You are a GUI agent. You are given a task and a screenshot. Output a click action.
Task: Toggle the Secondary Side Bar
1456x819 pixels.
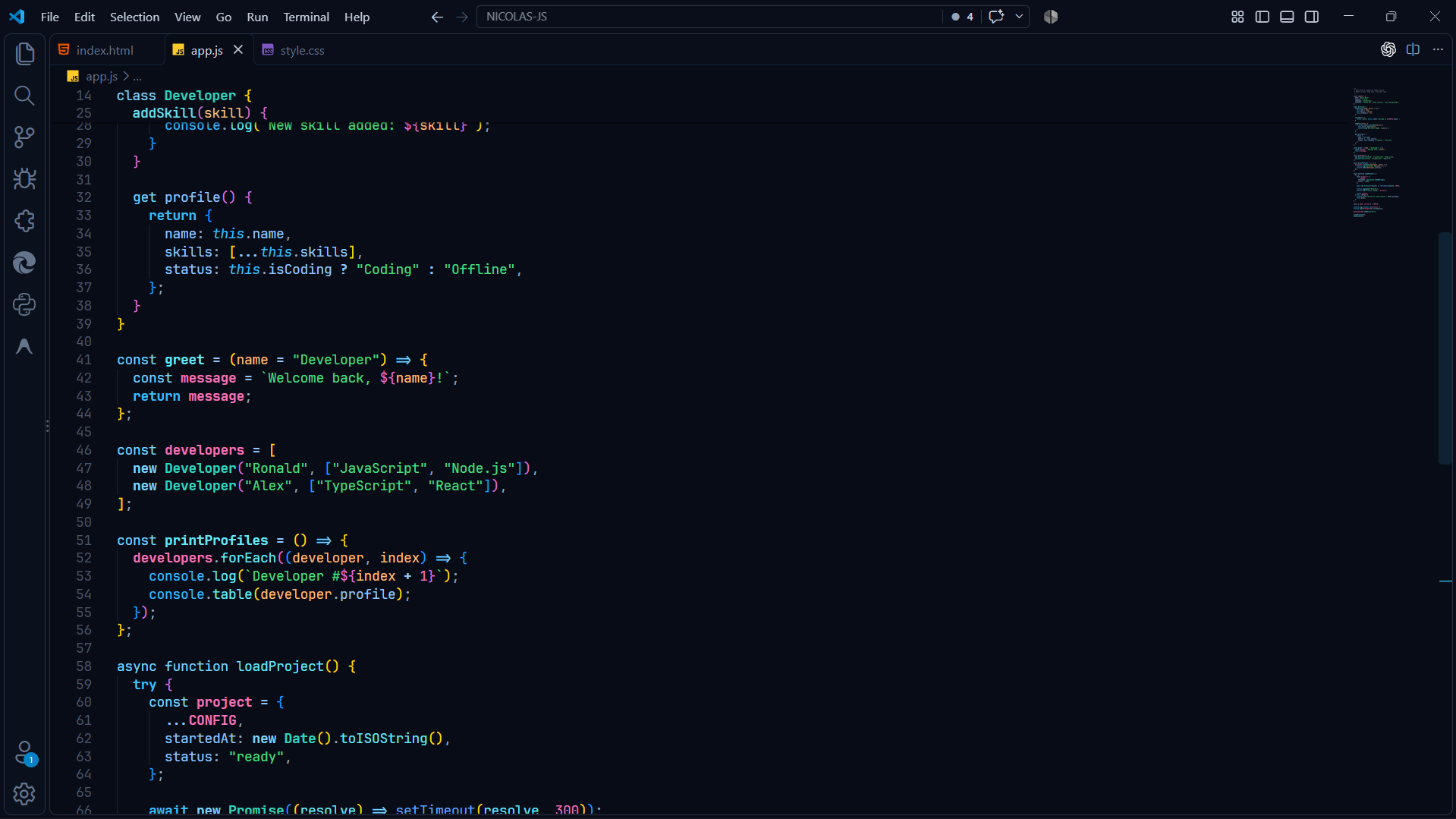(x=1312, y=17)
